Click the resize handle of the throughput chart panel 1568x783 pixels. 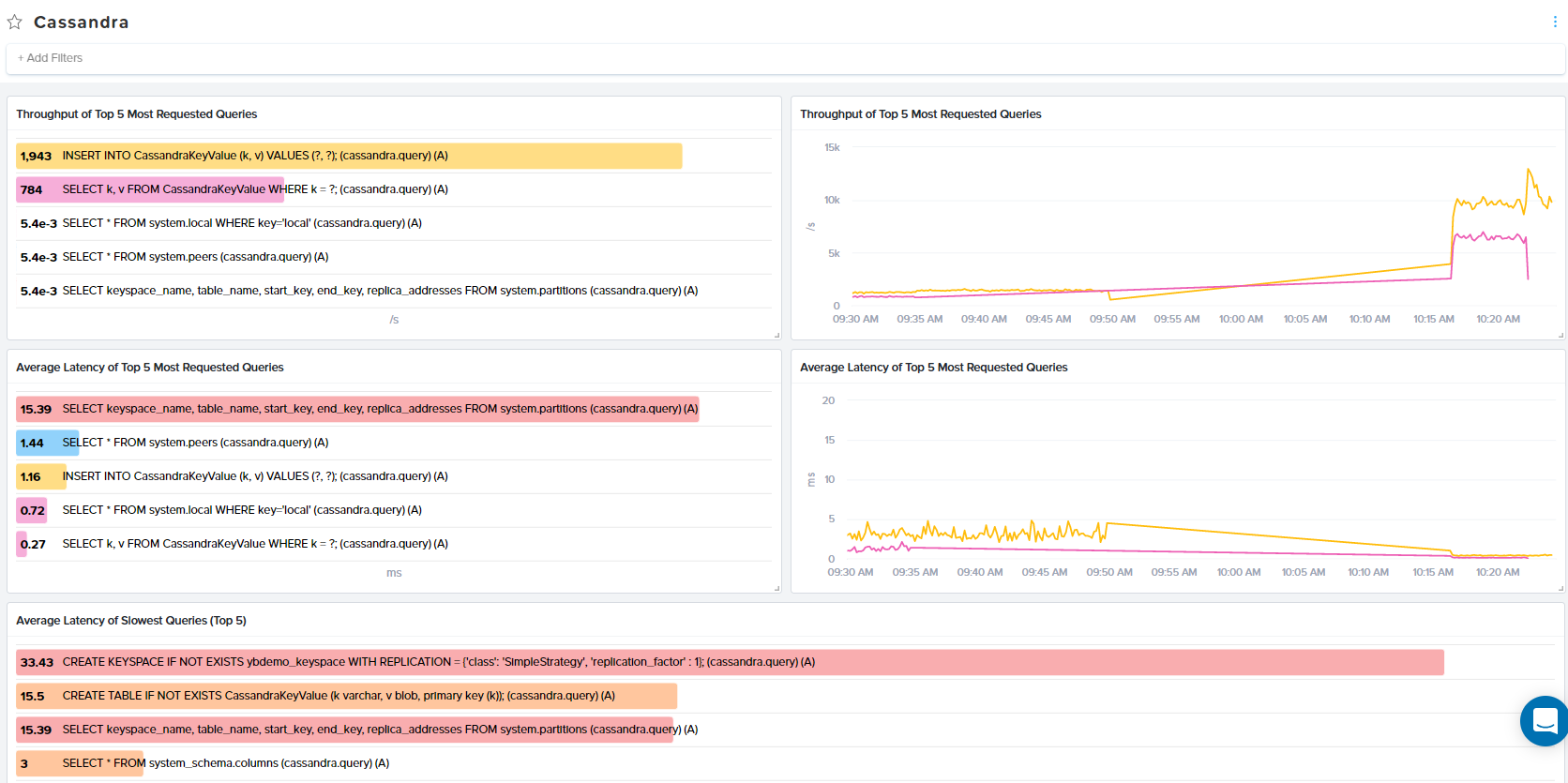point(1560,335)
